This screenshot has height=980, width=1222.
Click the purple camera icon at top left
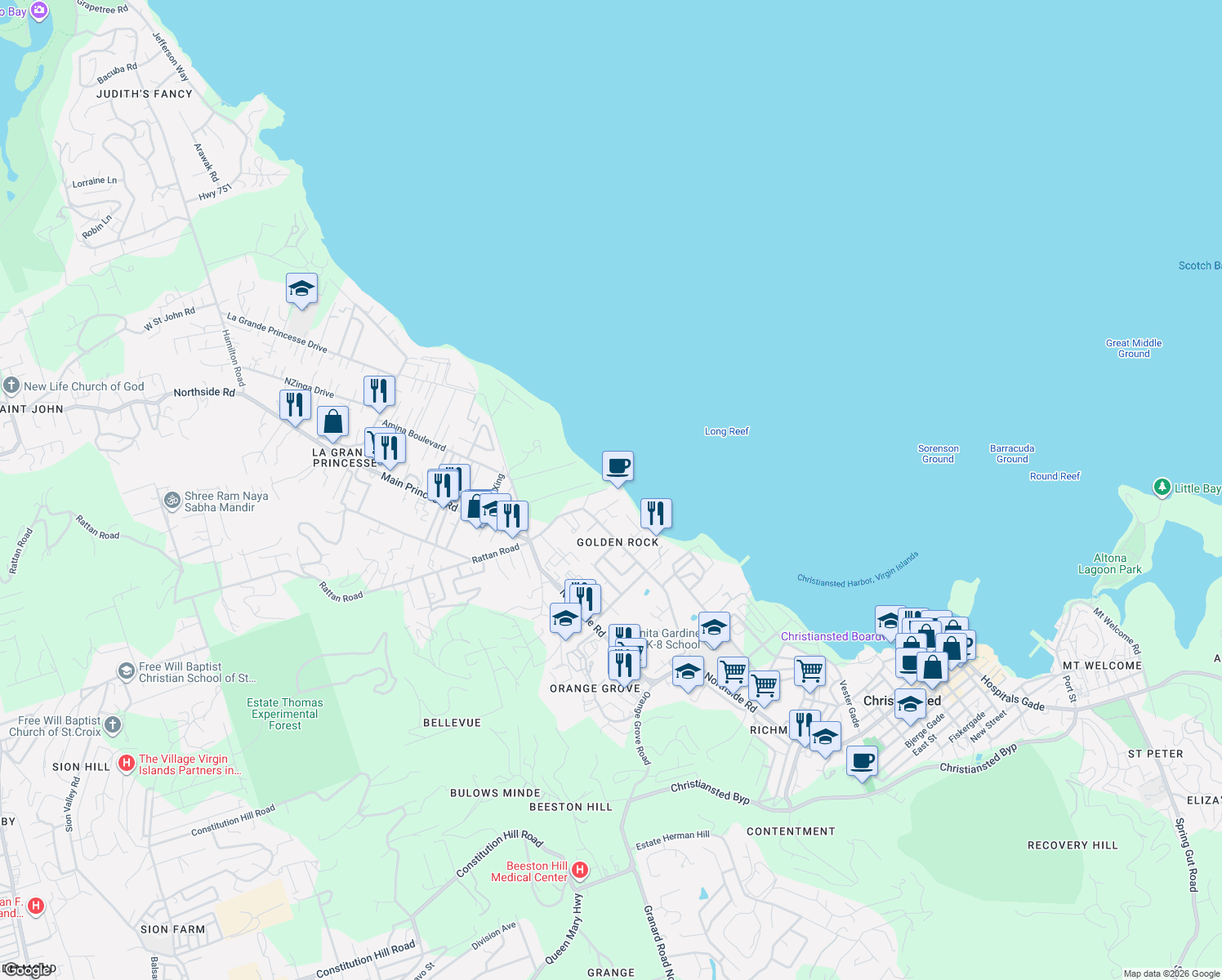tap(38, 11)
